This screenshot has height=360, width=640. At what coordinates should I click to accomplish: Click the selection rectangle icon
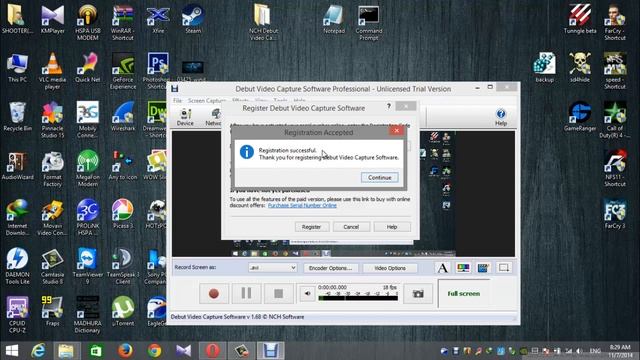pos(504,268)
